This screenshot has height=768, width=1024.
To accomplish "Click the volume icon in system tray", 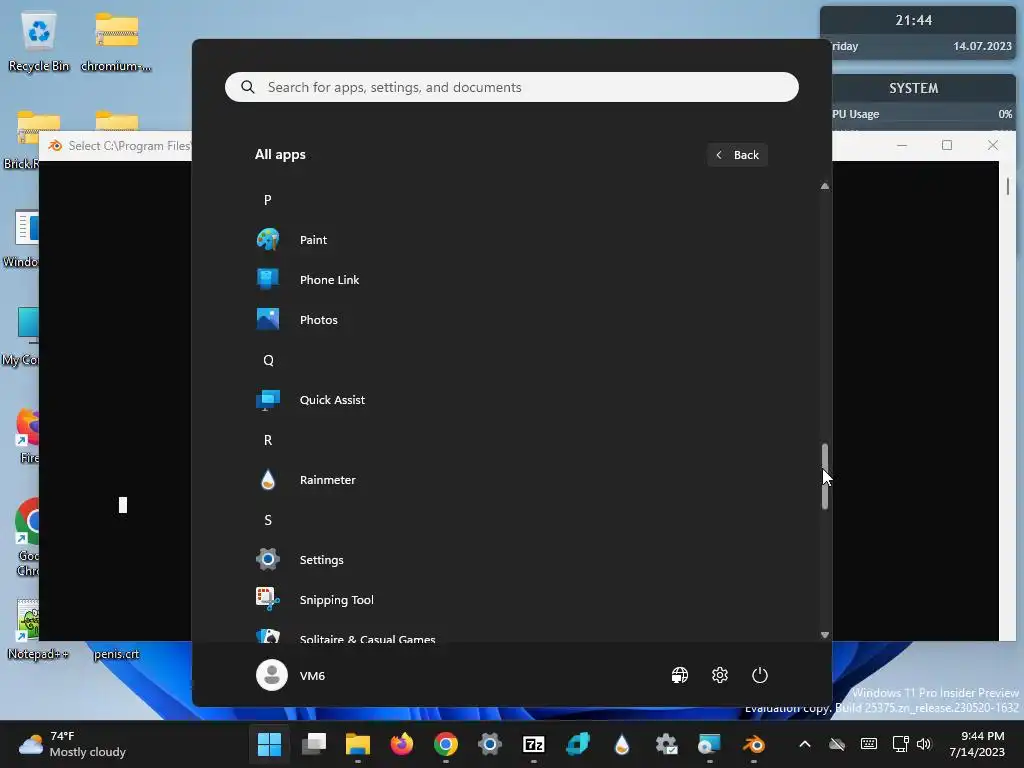I will 923,744.
